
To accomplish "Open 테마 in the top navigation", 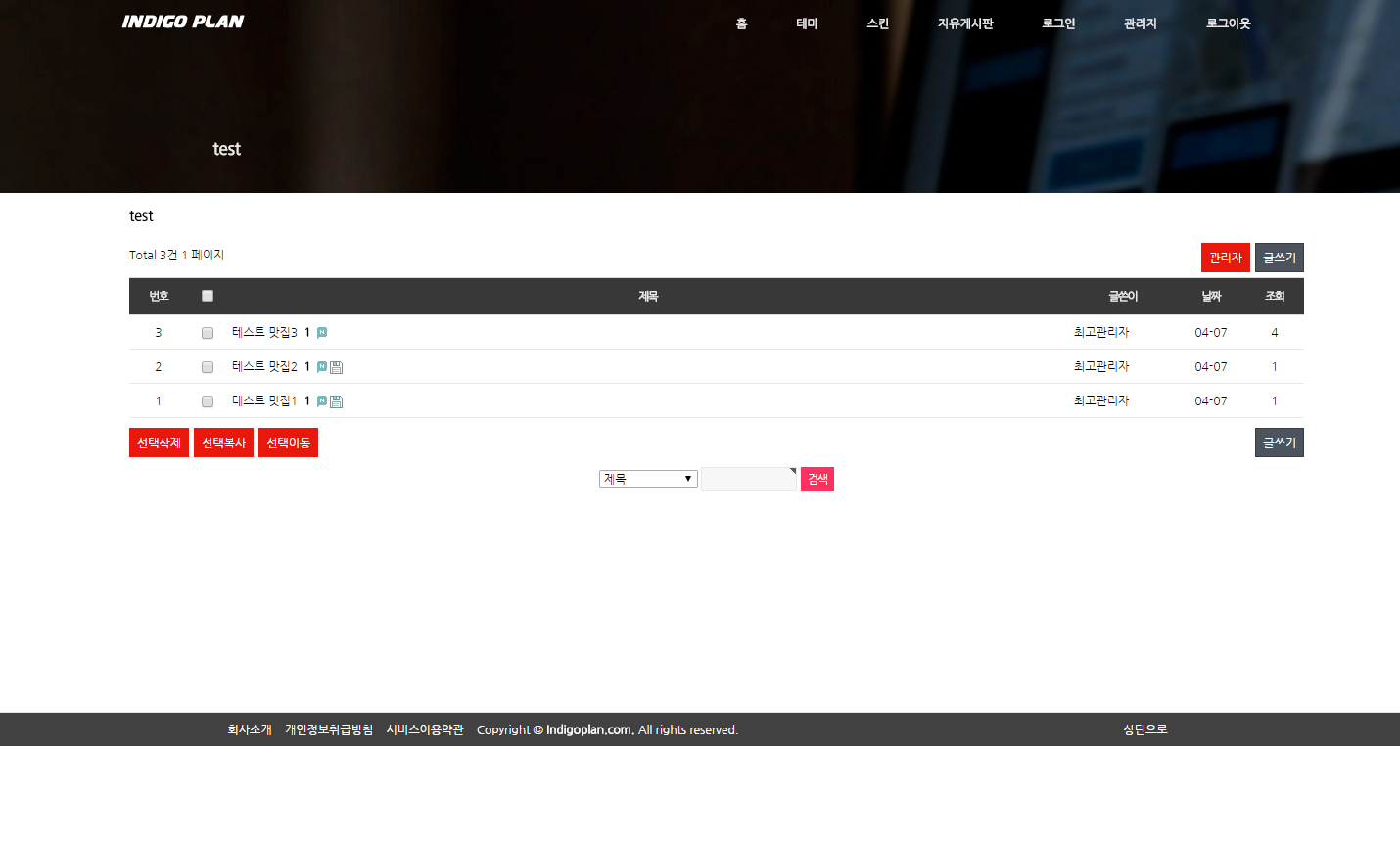I will coord(808,23).
